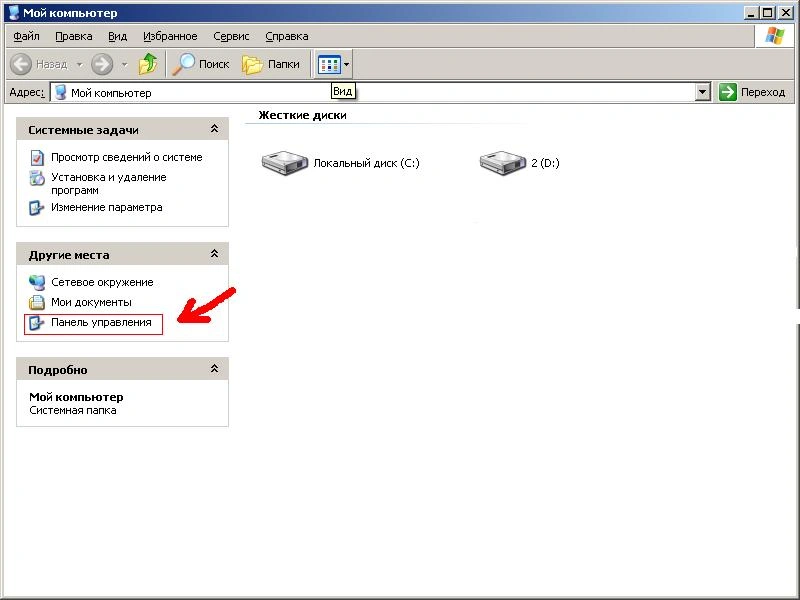Click the Переход go button
Screen dimensions: 800x600
(x=753, y=92)
